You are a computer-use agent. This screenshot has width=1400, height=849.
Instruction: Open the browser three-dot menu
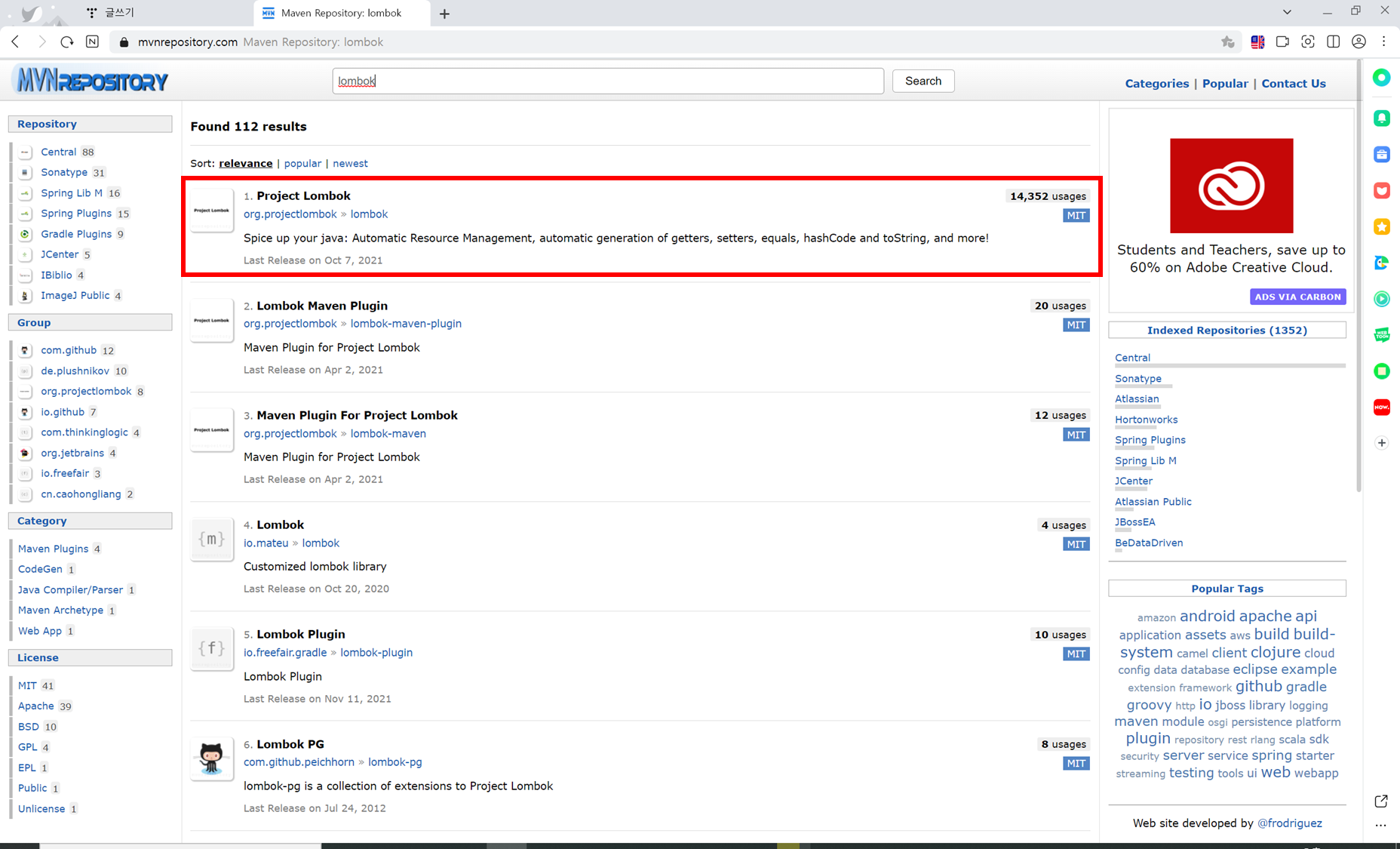1383,42
